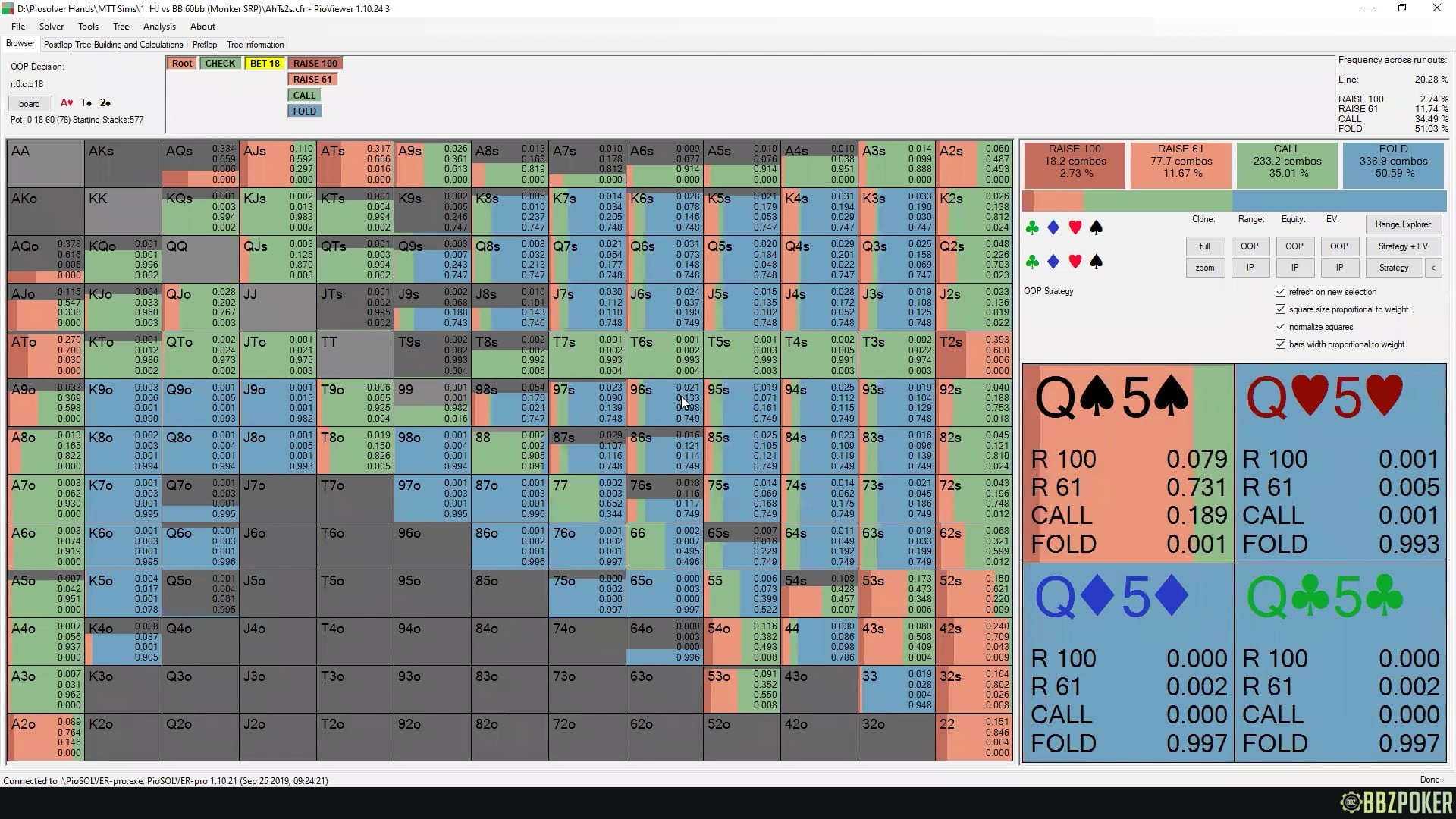Click the green CALL 233.2 combos summary box
1456x819 pixels.
click(x=1286, y=162)
